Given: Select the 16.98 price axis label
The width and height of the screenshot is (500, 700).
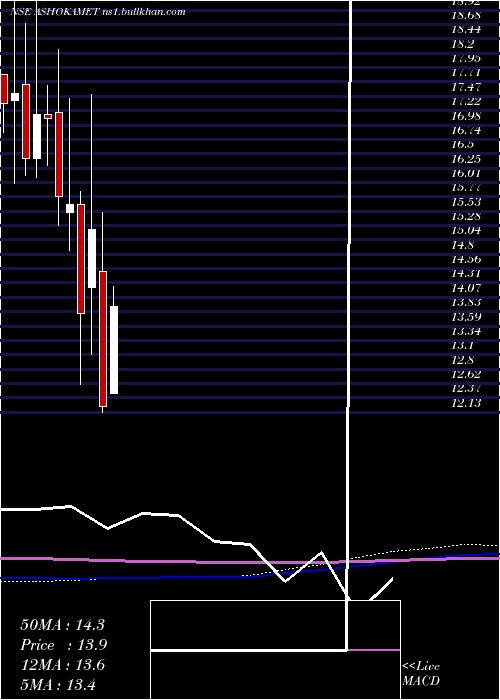Looking at the screenshot, I should pos(466,116).
